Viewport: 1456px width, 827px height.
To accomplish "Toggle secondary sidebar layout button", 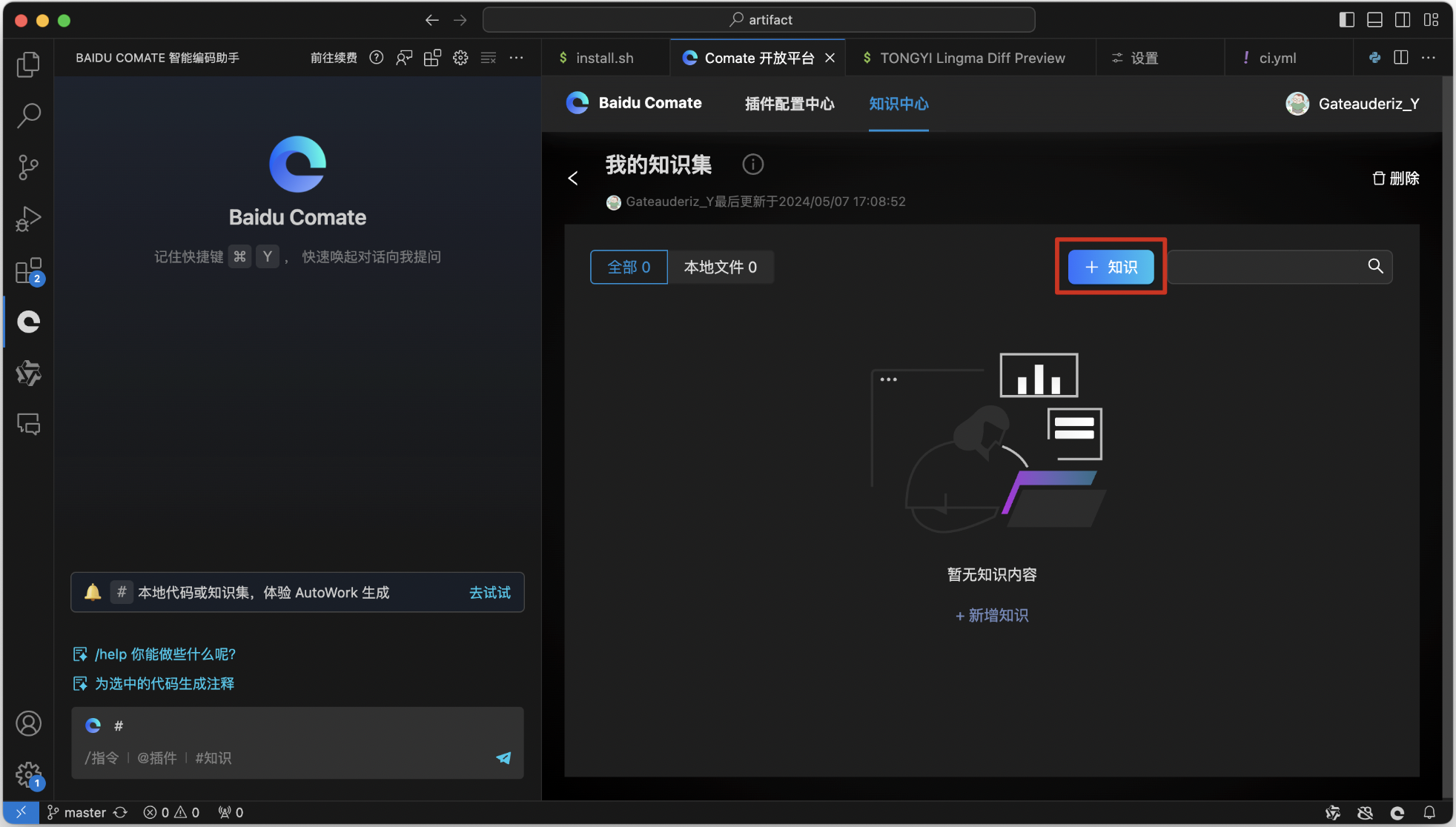I will coord(1403,20).
